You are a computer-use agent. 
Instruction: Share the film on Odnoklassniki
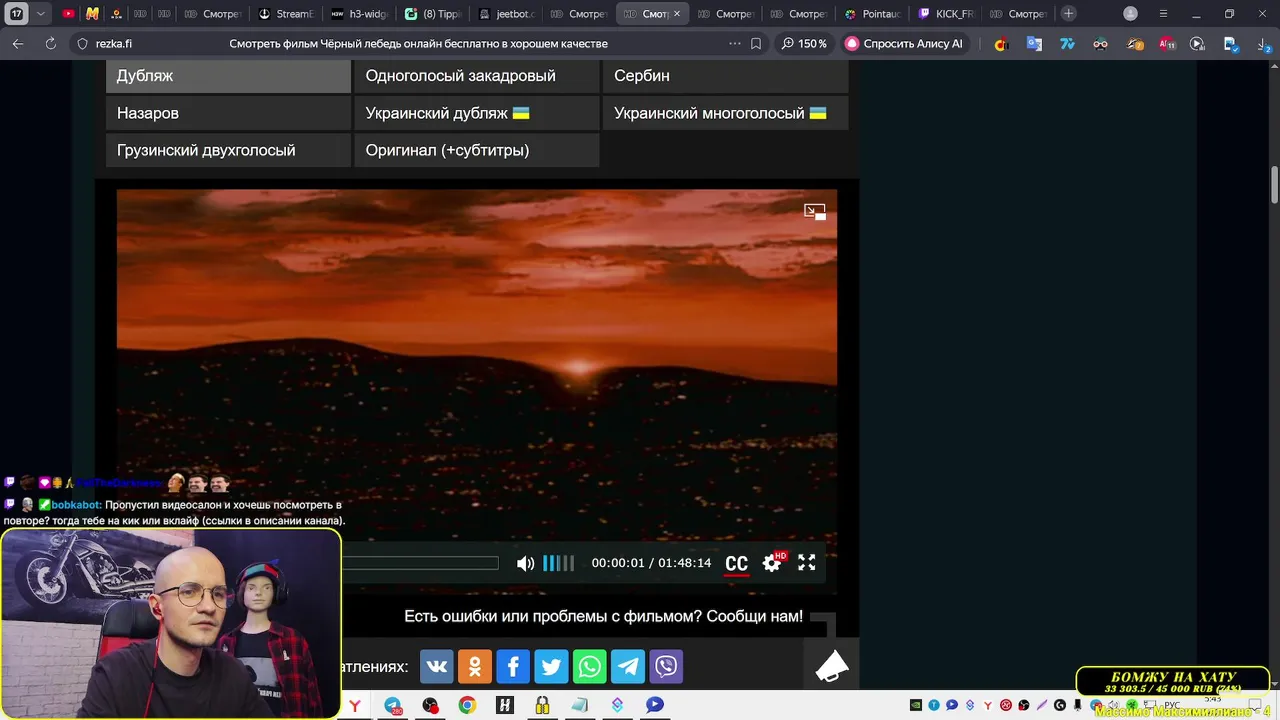475,666
